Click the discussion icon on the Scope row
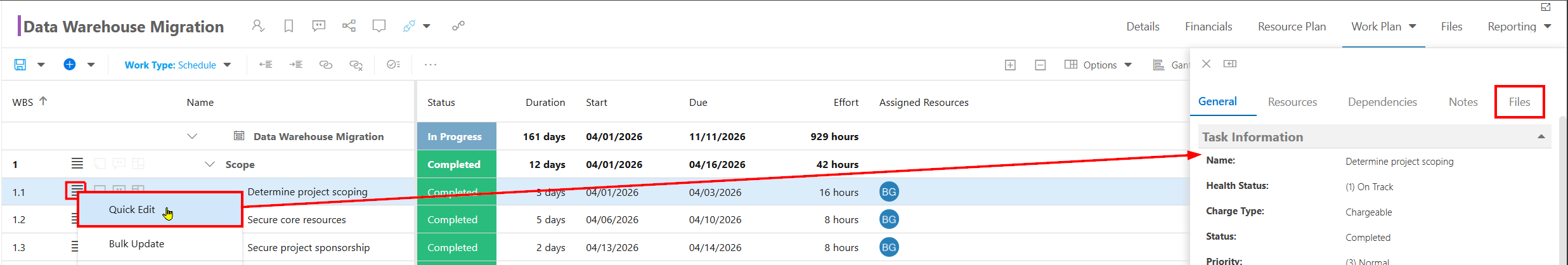This screenshot has width=1568, height=265. coord(119,164)
